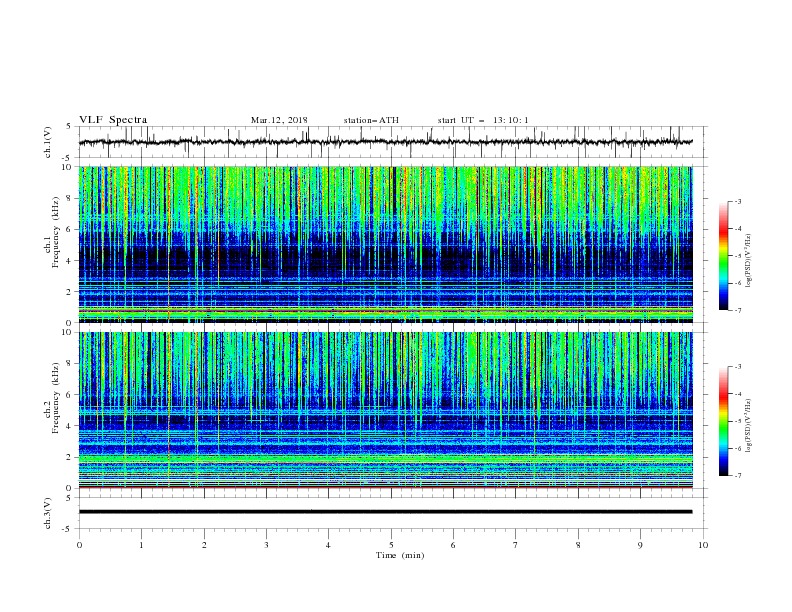The width and height of the screenshot is (792, 612).
Task: Click the "station=ATH" header label
Action: coord(371,120)
